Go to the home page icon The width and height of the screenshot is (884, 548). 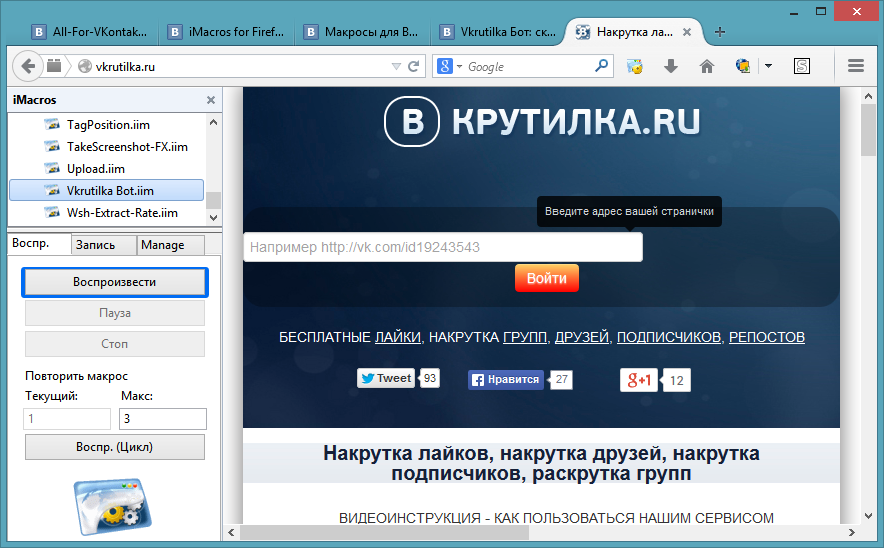pos(706,67)
